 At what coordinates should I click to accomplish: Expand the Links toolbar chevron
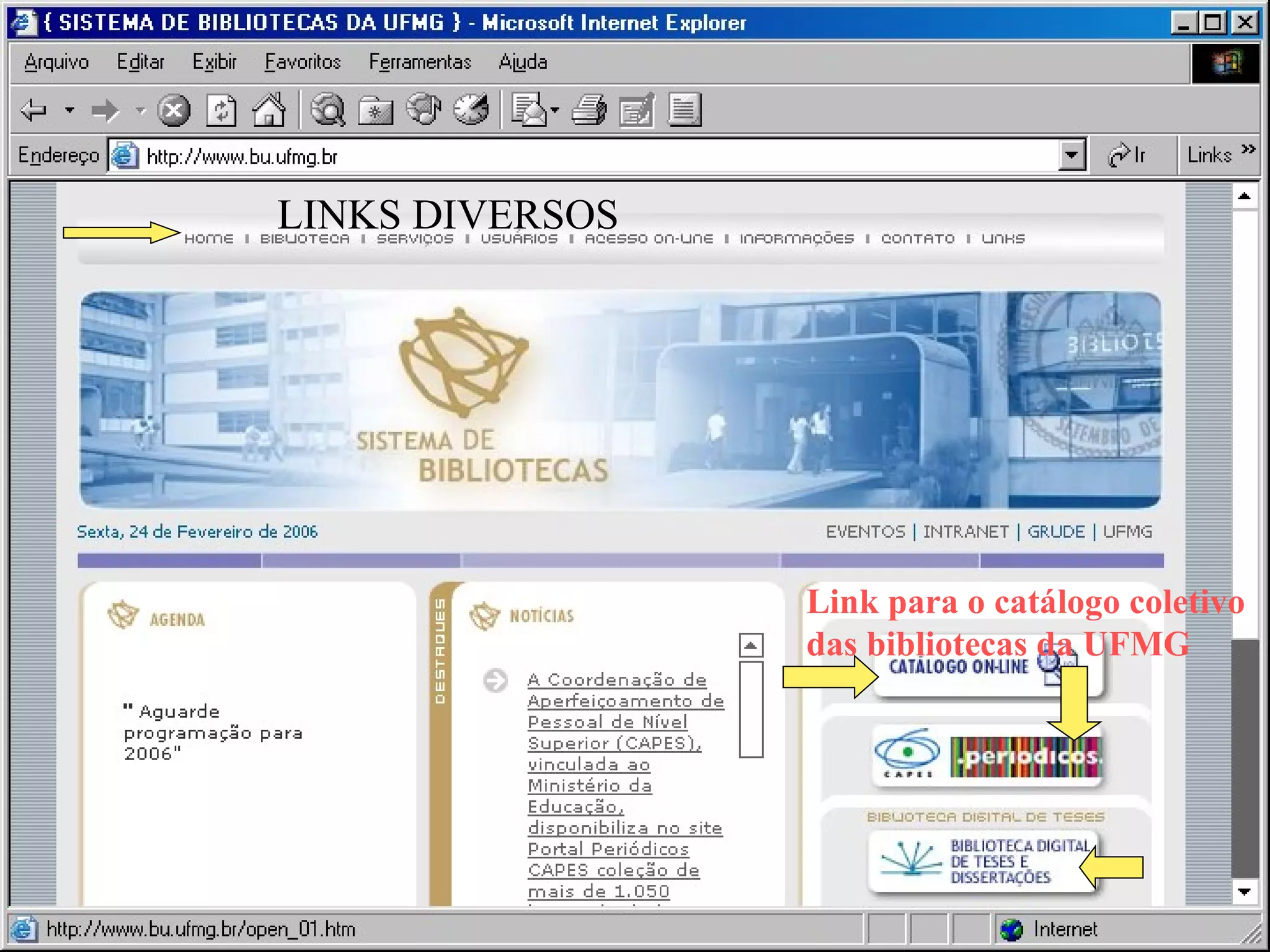(1248, 149)
